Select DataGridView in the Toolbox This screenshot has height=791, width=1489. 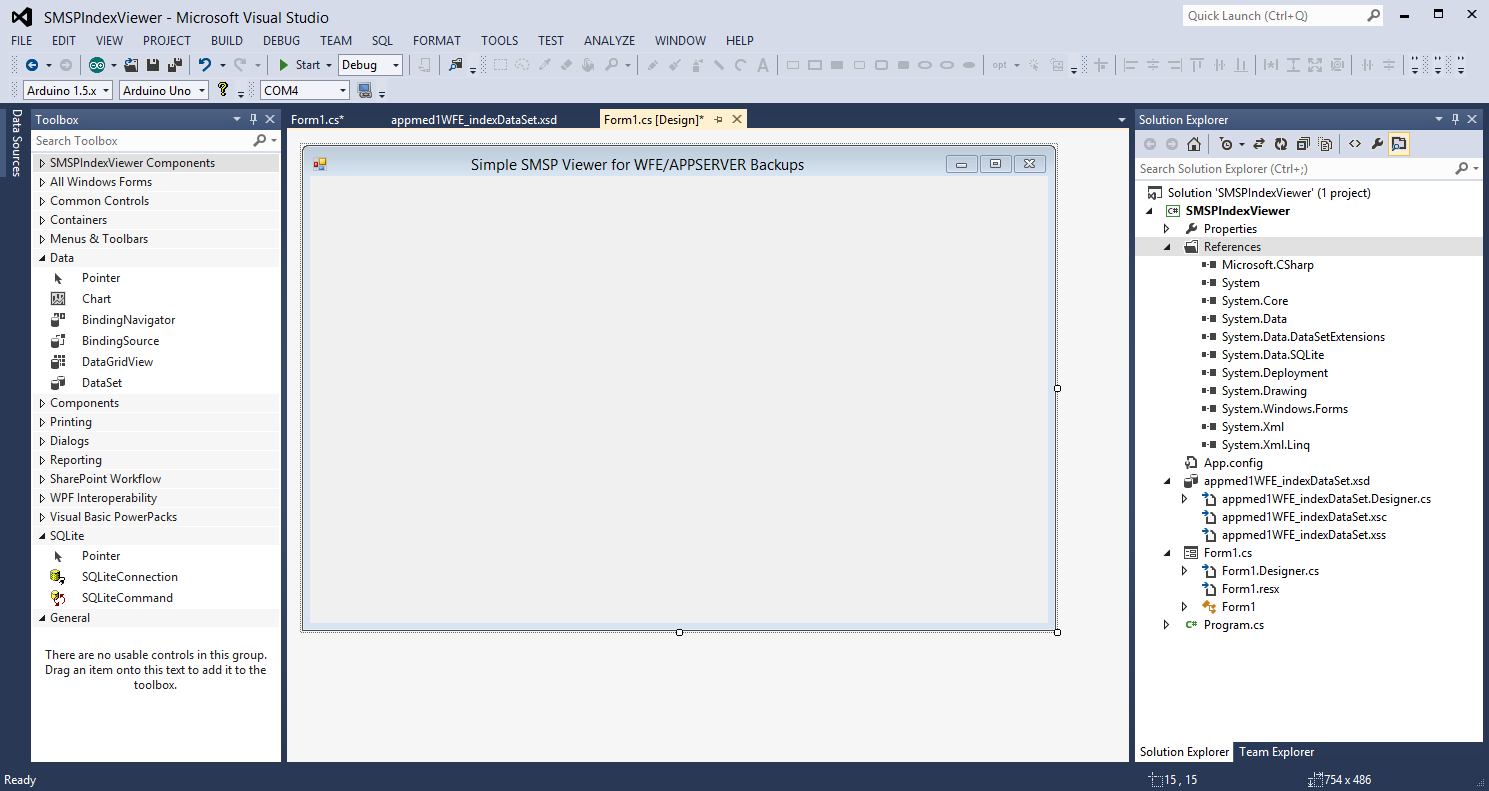click(117, 362)
